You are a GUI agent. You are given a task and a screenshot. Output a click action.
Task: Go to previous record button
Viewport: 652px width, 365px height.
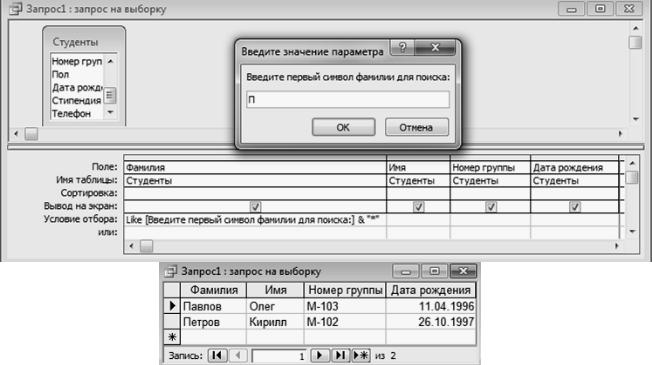[238, 355]
